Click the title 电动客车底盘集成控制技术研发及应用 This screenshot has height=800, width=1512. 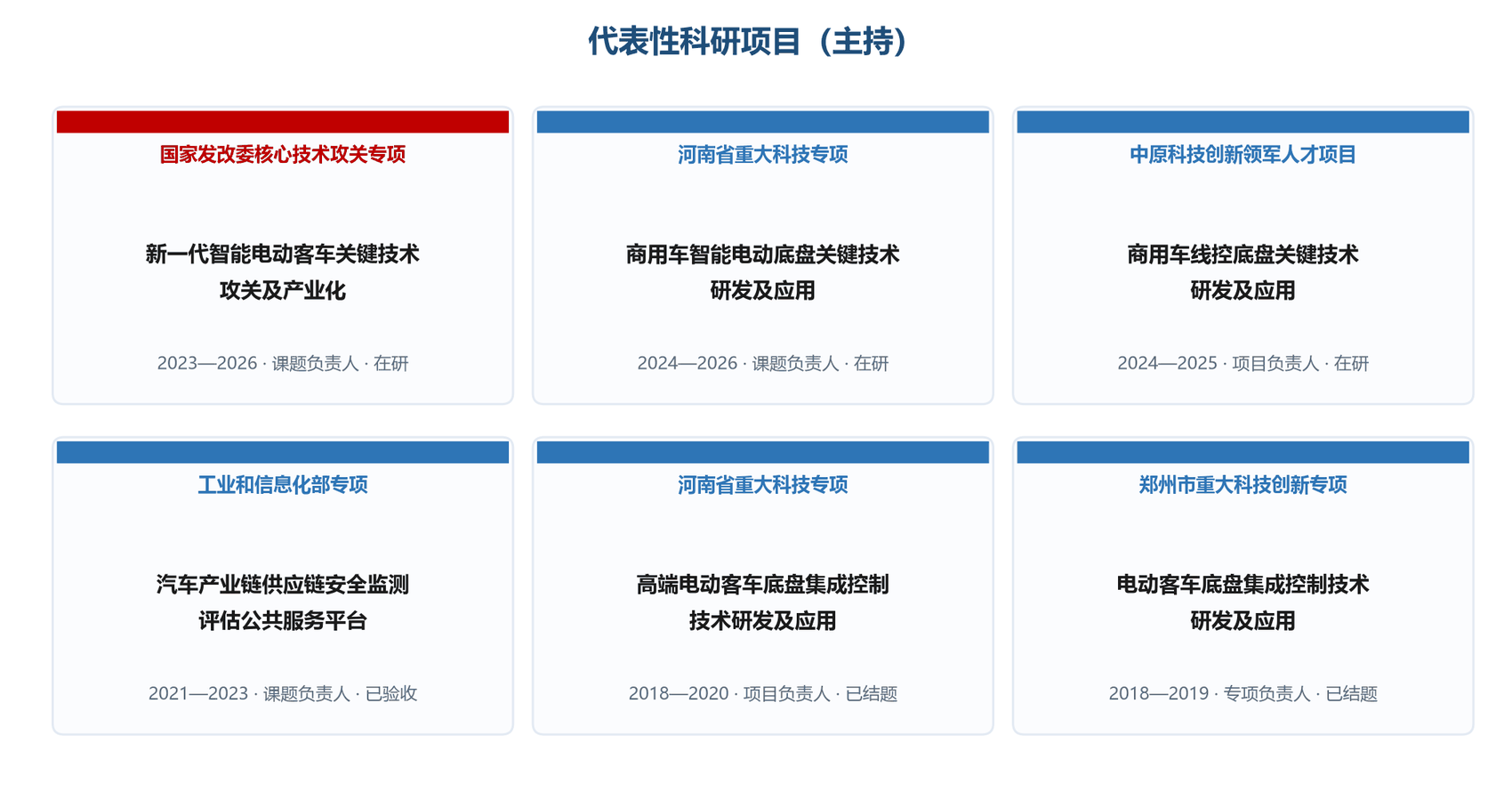click(x=1243, y=602)
